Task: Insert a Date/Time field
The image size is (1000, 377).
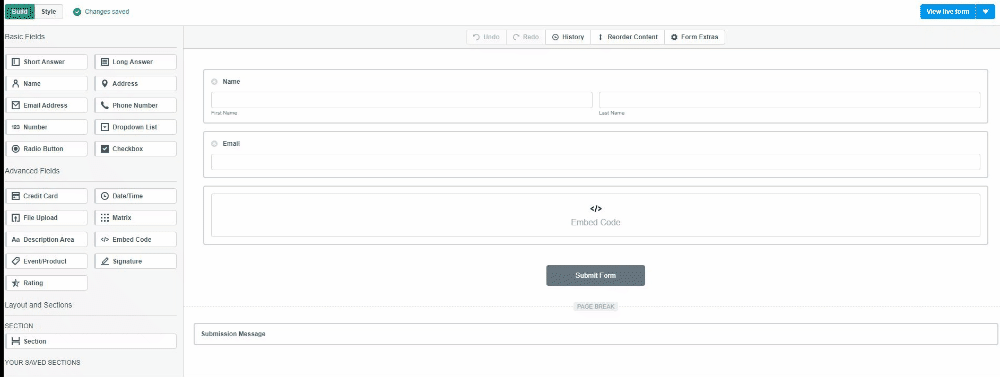Action: tap(136, 196)
